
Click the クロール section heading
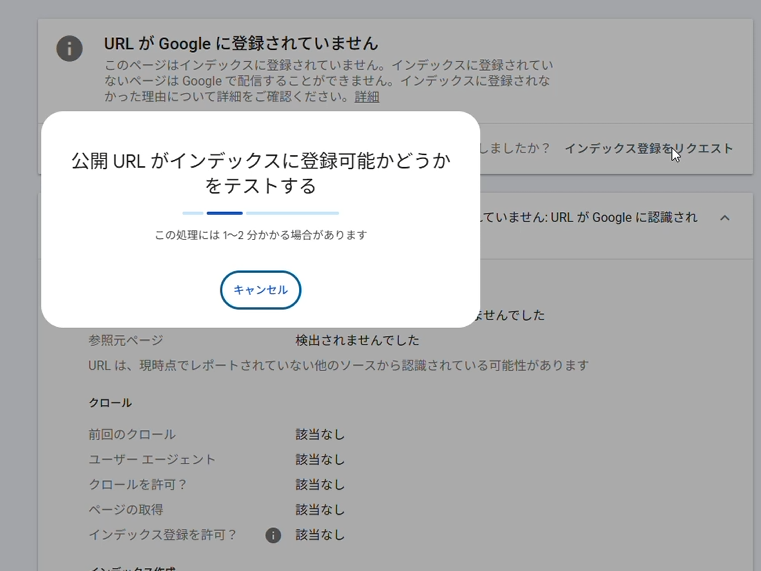coord(110,403)
